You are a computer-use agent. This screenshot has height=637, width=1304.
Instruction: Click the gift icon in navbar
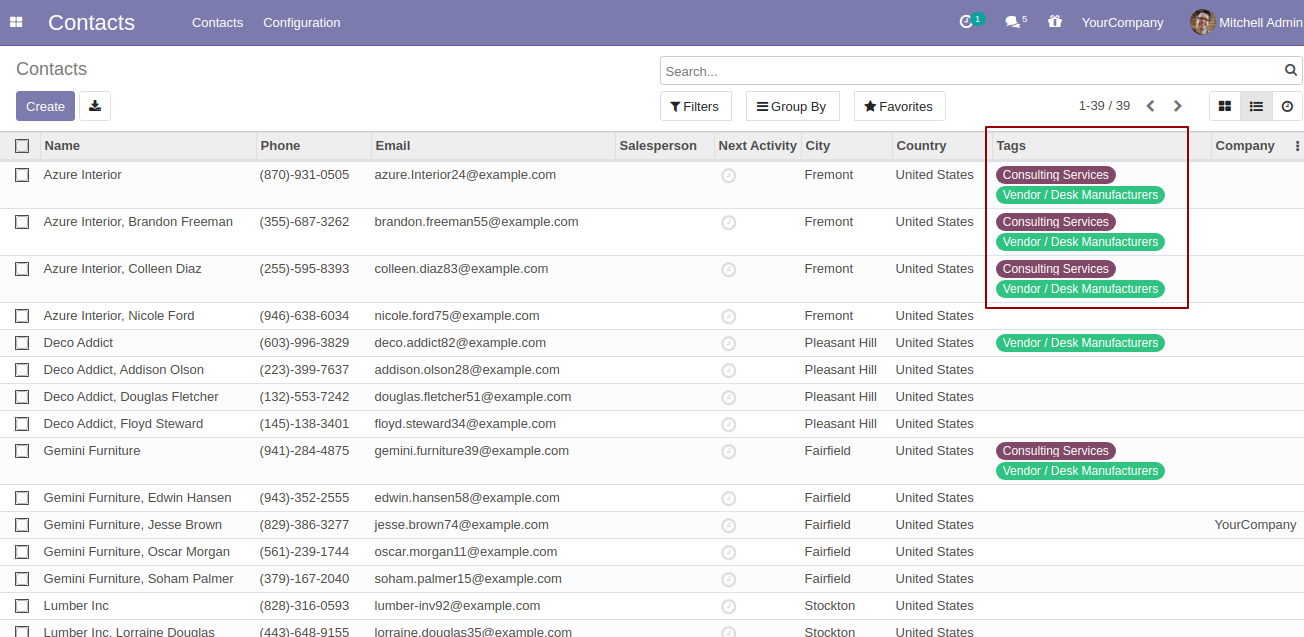pos(1055,21)
